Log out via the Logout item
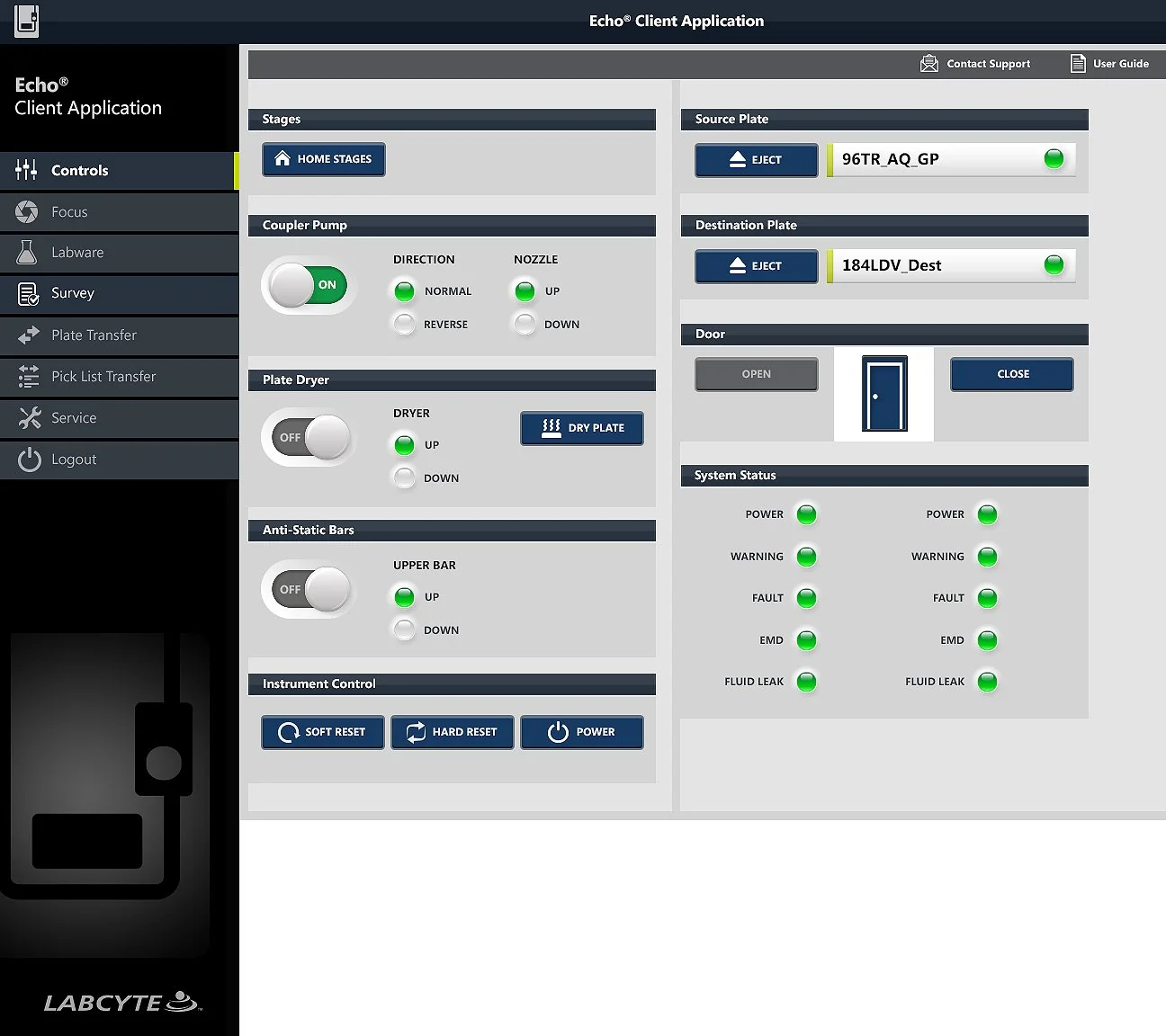1166x1036 pixels. click(x=120, y=460)
